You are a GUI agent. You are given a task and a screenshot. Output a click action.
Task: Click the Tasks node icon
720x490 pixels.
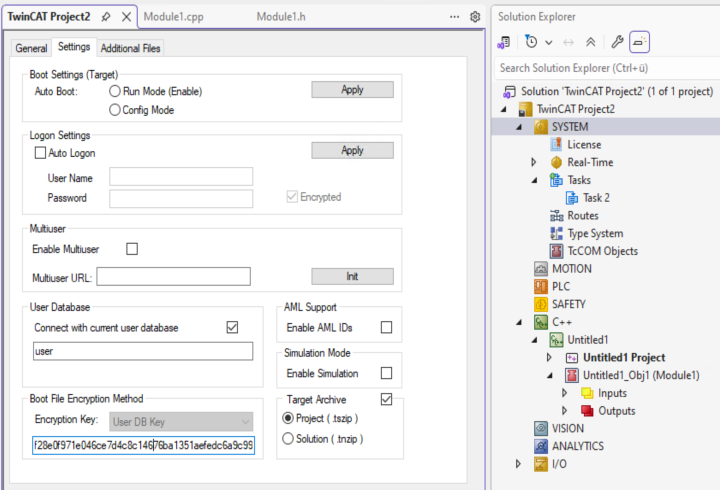556,180
